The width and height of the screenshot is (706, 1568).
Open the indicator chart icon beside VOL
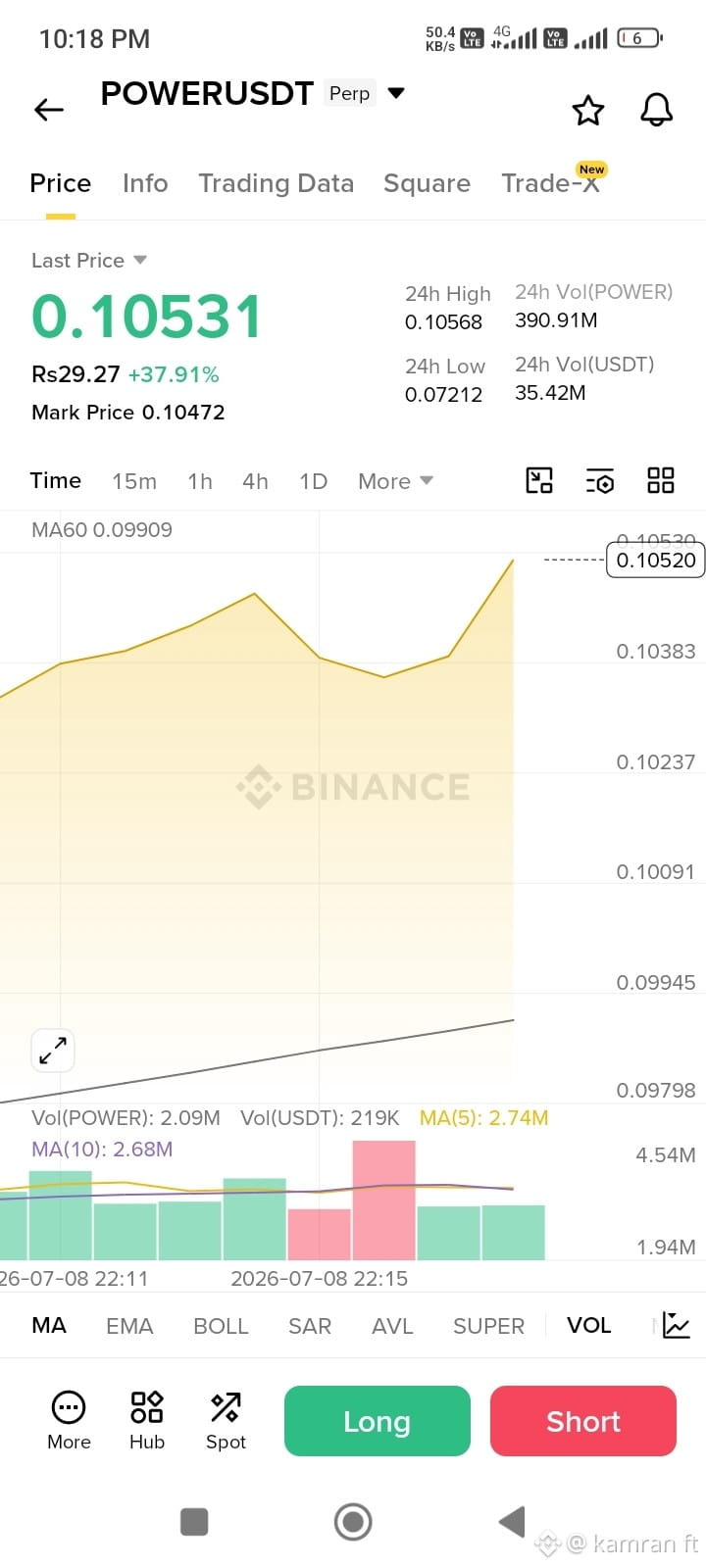(677, 1325)
